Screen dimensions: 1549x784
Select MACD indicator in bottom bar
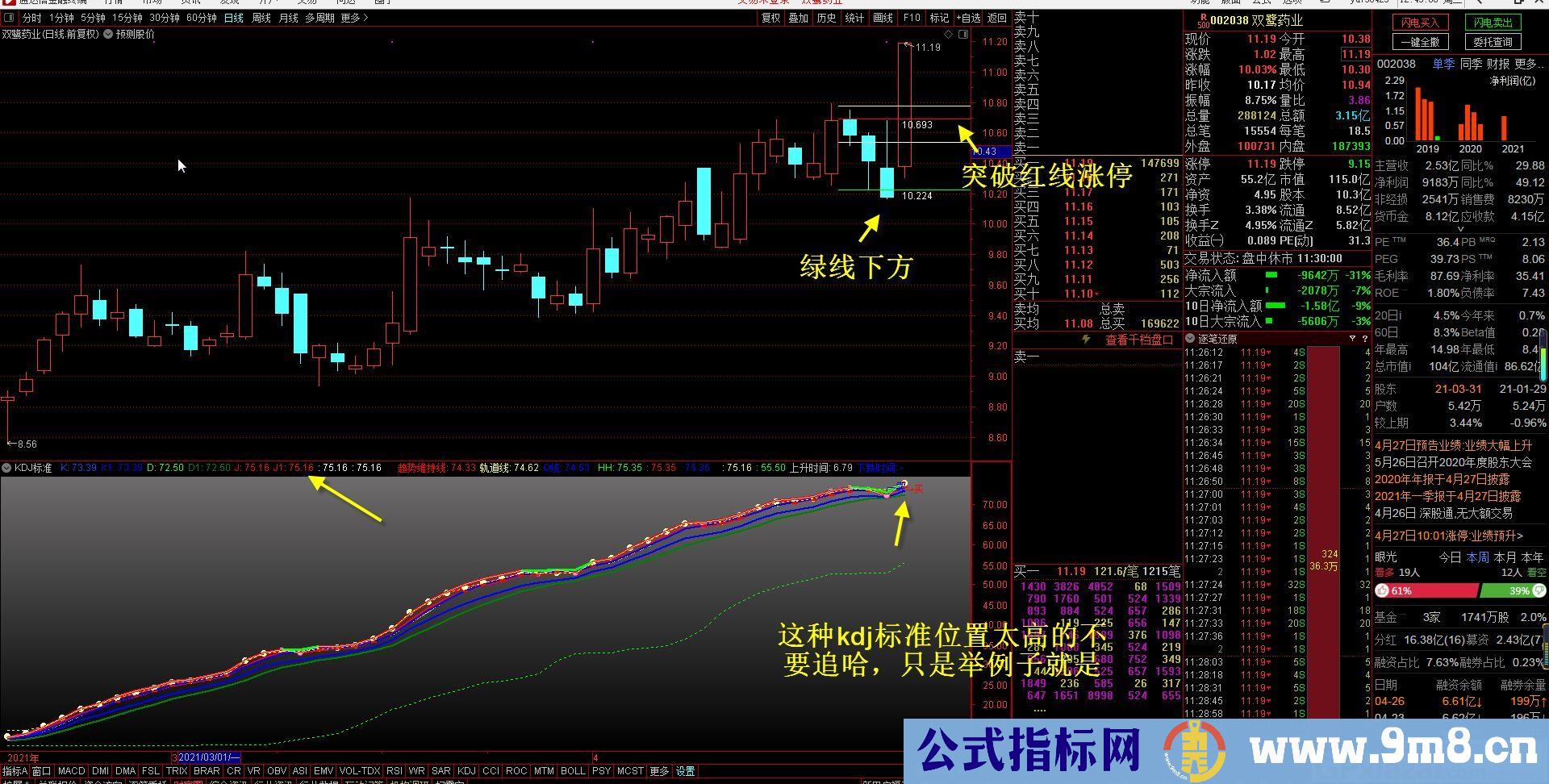click(71, 771)
